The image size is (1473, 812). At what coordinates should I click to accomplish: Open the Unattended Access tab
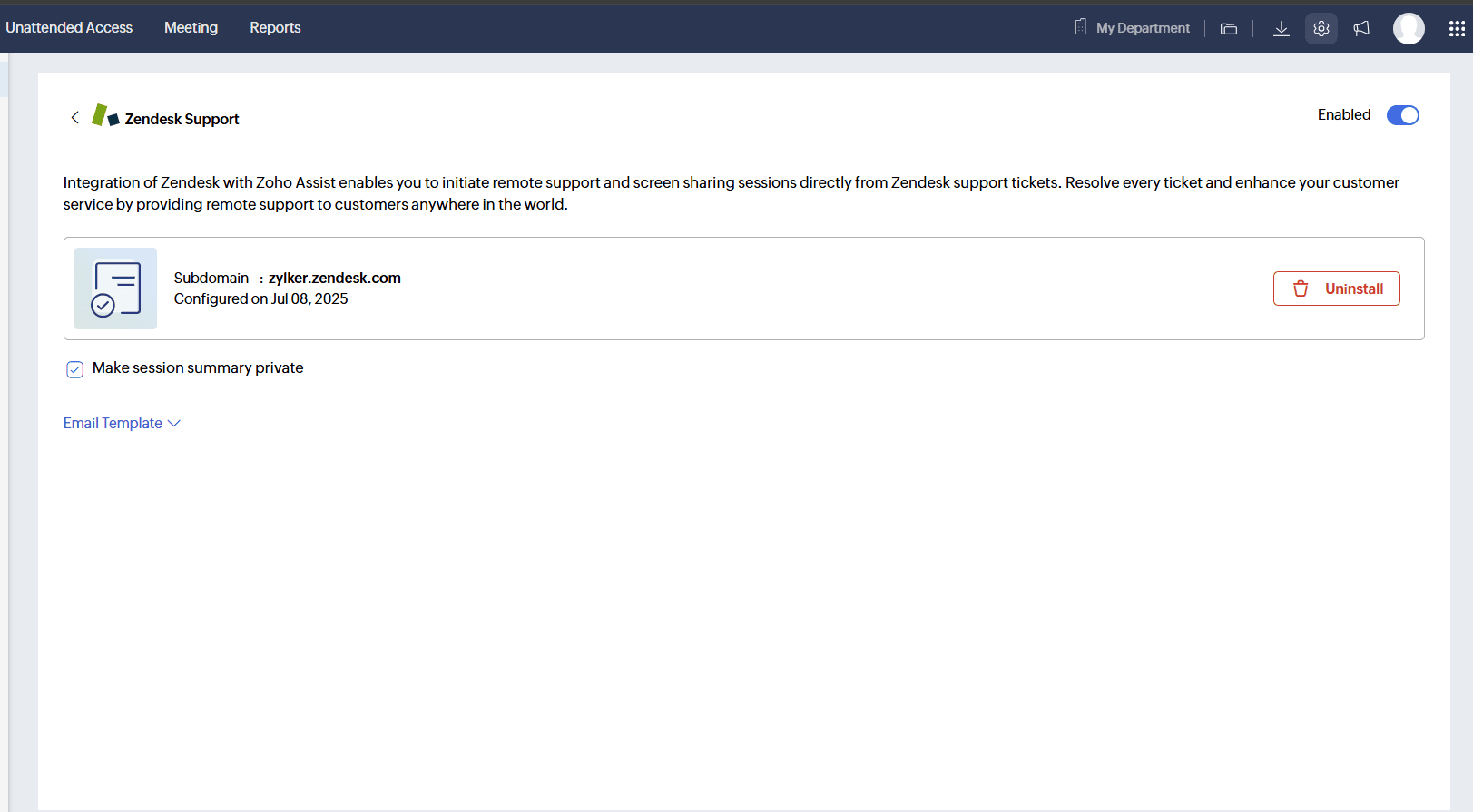pos(69,28)
